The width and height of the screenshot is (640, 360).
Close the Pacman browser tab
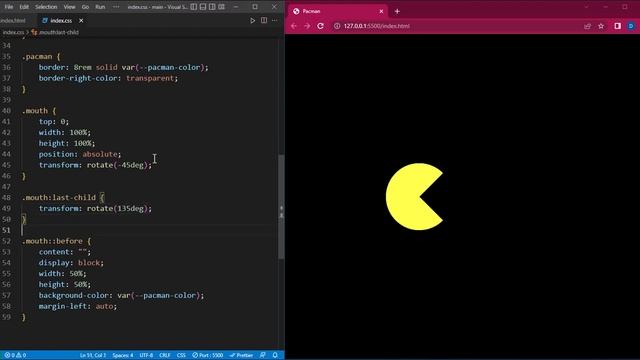(x=381, y=11)
